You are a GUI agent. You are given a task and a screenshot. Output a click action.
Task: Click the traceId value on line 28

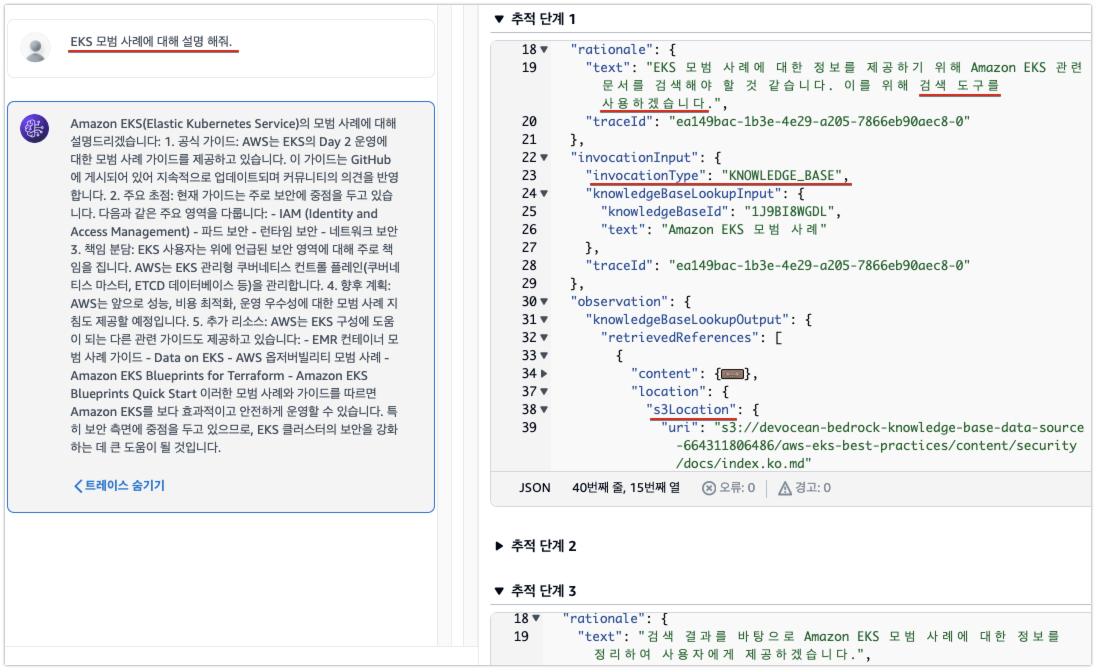tap(819, 265)
